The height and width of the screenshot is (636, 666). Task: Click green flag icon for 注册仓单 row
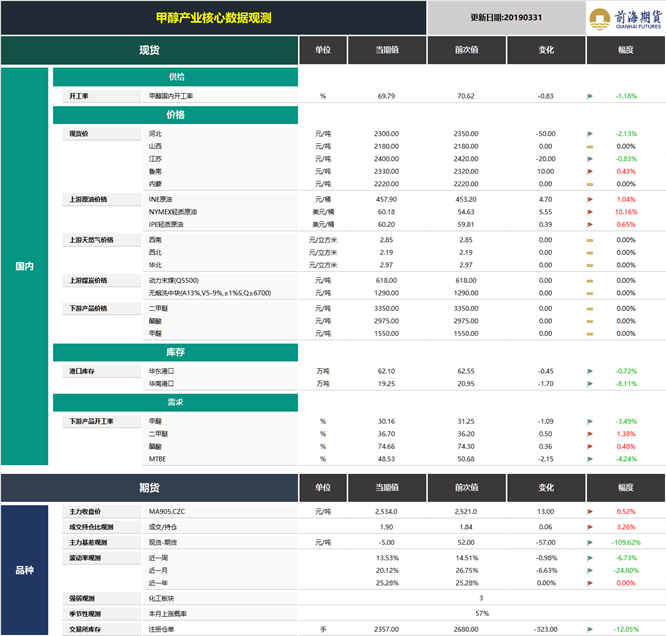point(590,630)
